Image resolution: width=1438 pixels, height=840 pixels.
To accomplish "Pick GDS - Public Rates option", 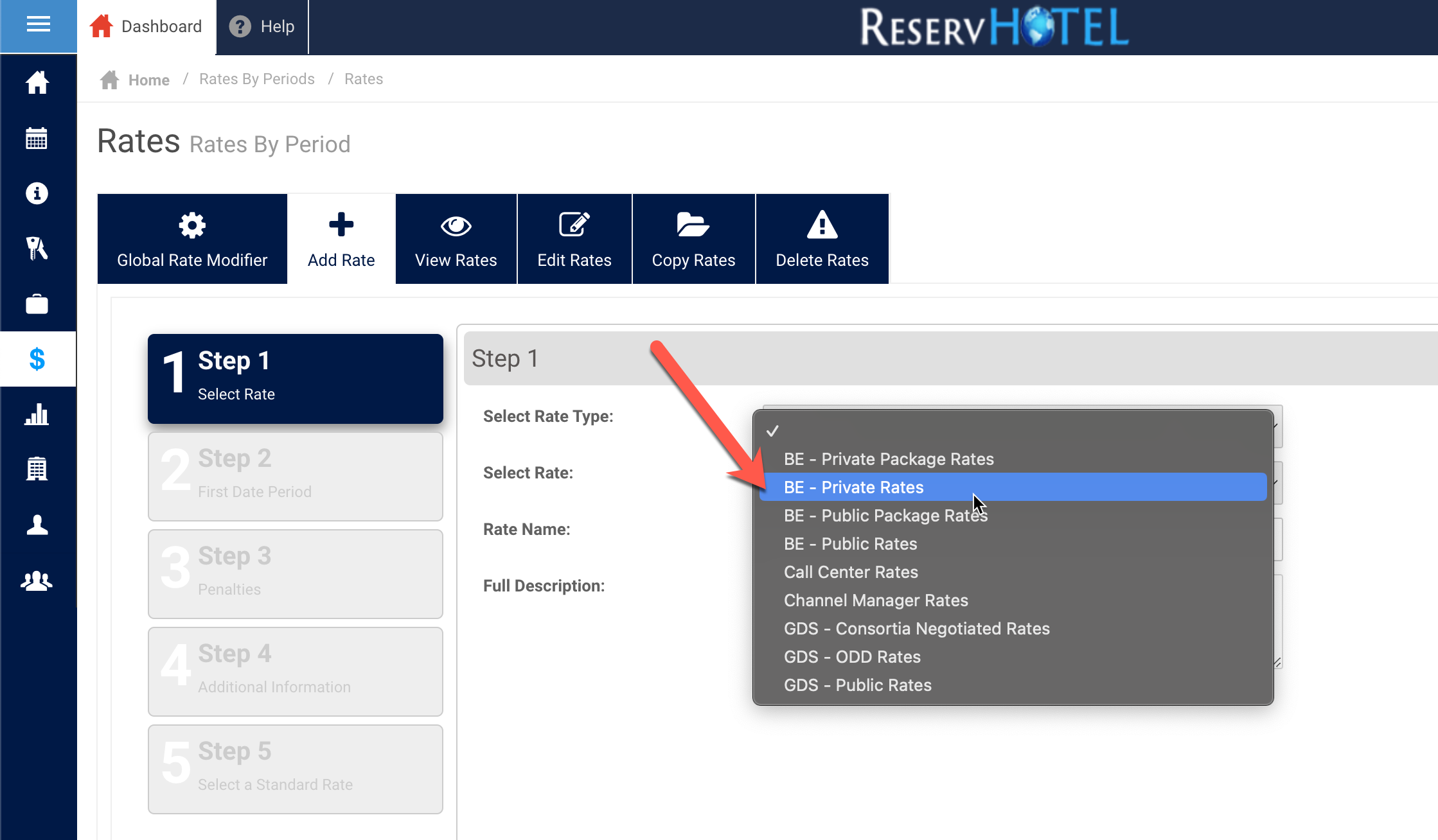I will click(857, 685).
